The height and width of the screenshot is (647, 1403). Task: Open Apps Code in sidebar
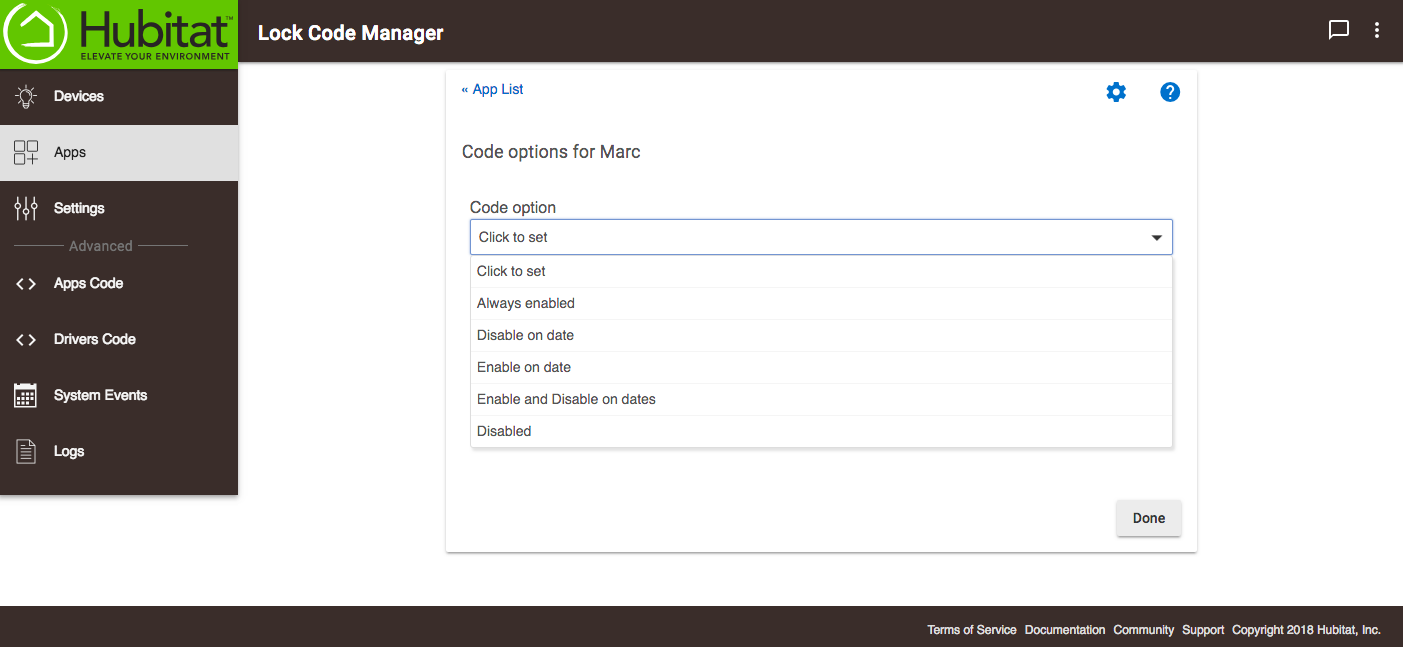tap(88, 283)
